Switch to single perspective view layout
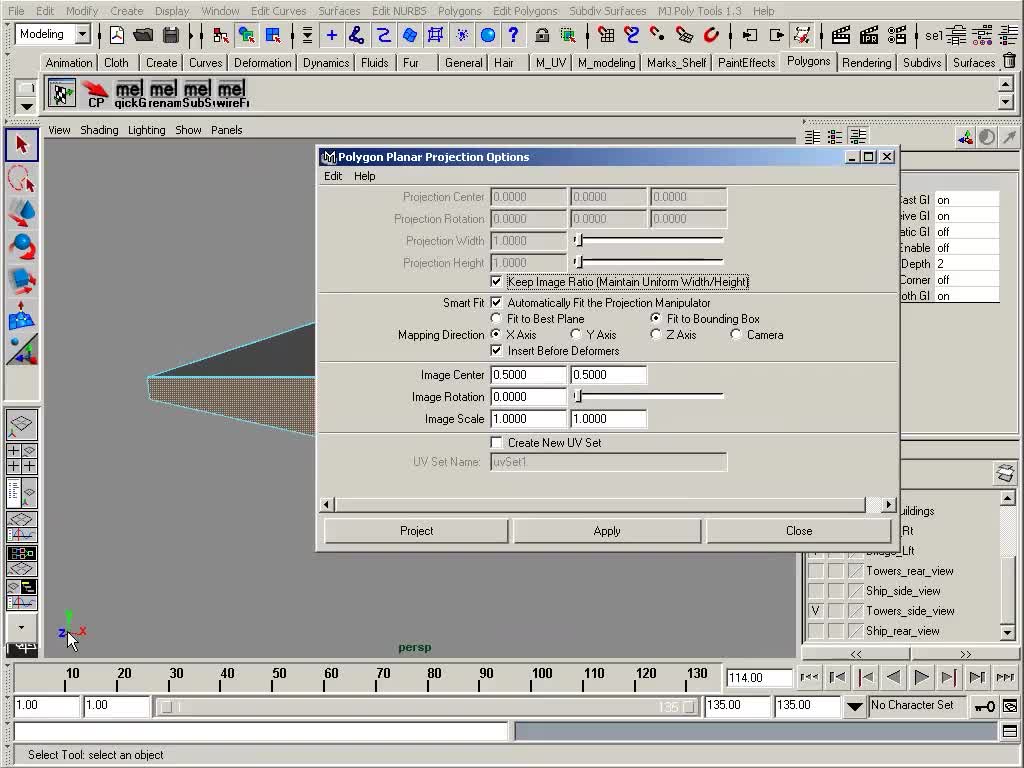 [x=22, y=425]
